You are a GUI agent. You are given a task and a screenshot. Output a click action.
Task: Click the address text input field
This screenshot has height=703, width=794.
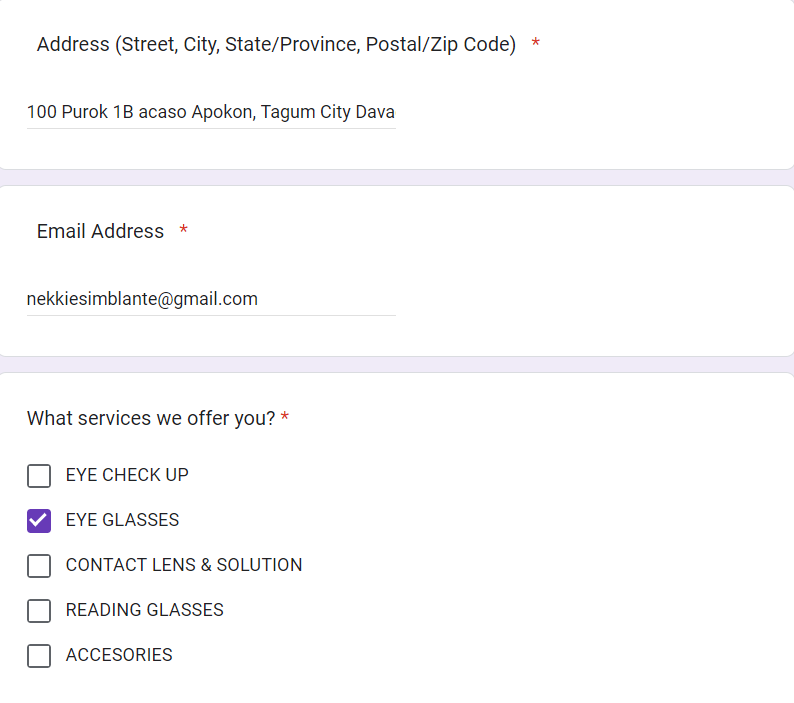(x=211, y=112)
